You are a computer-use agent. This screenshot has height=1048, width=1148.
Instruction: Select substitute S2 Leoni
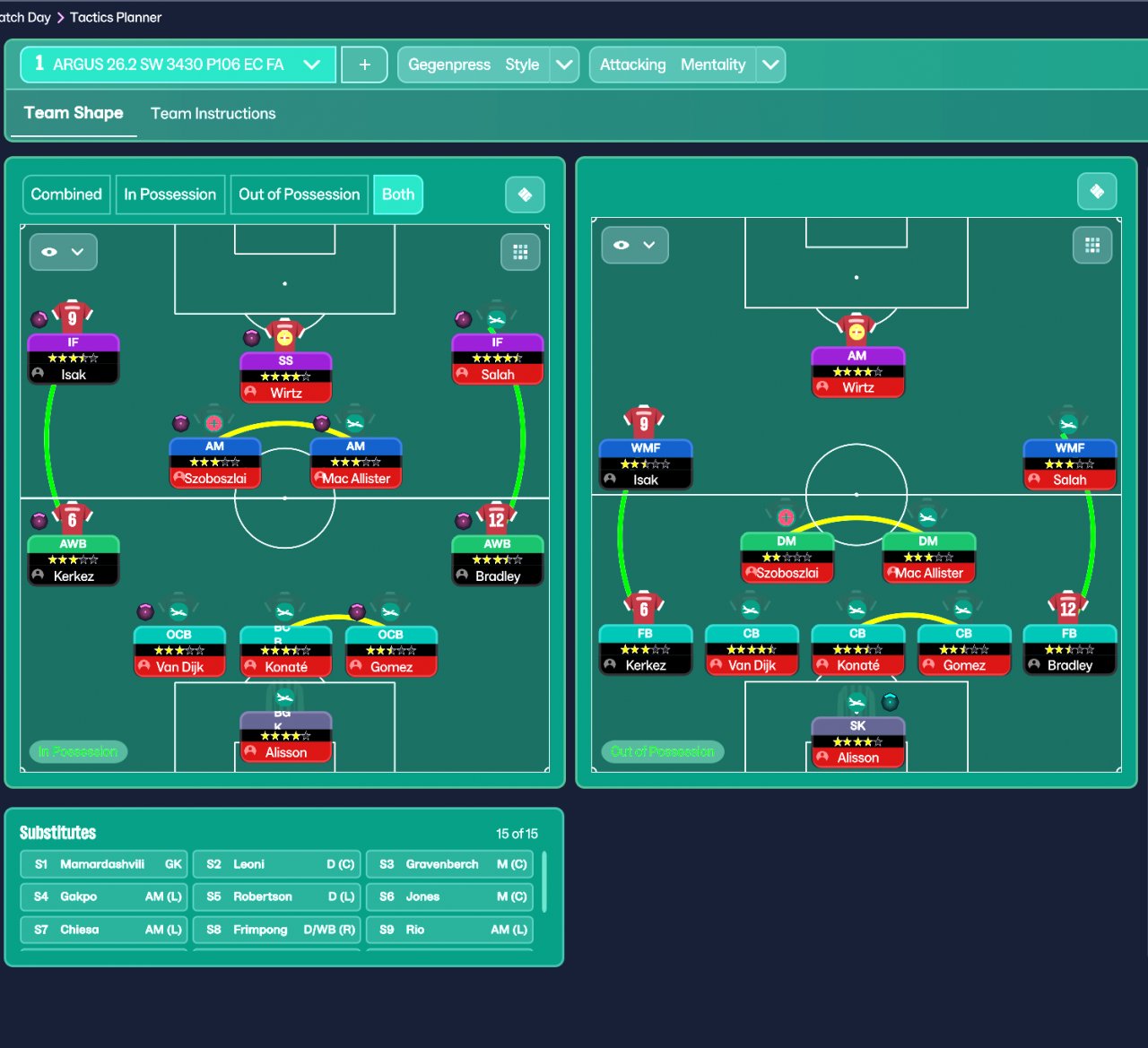pos(277,864)
